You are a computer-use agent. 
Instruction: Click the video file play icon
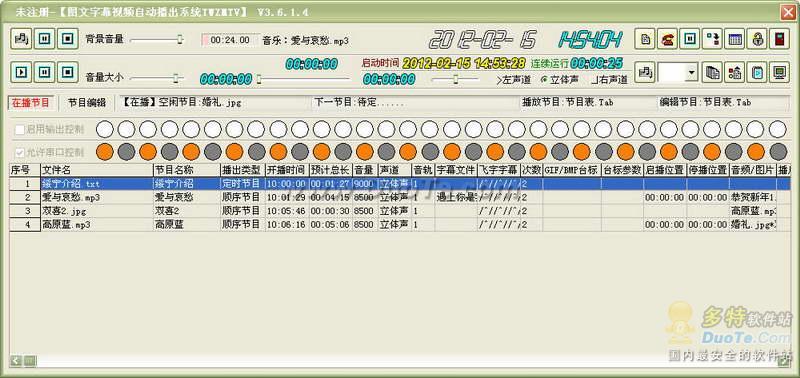tap(757, 72)
